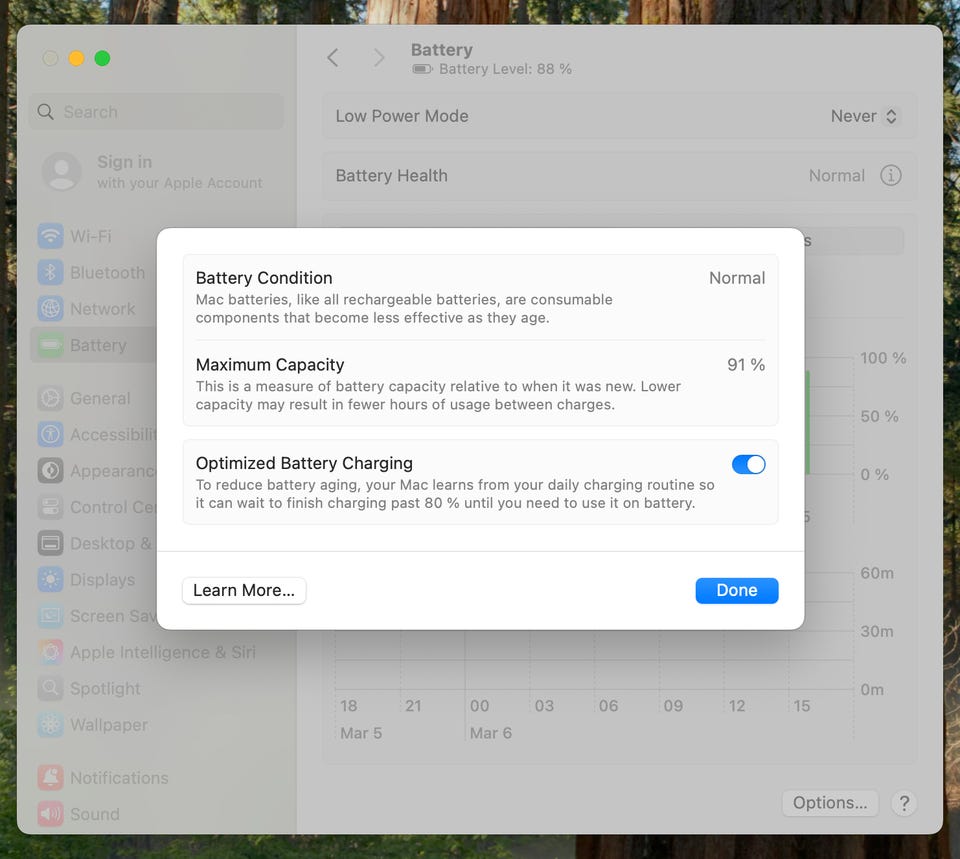This screenshot has width=960, height=859.
Task: Go back with the back chevron
Action: coord(333,58)
